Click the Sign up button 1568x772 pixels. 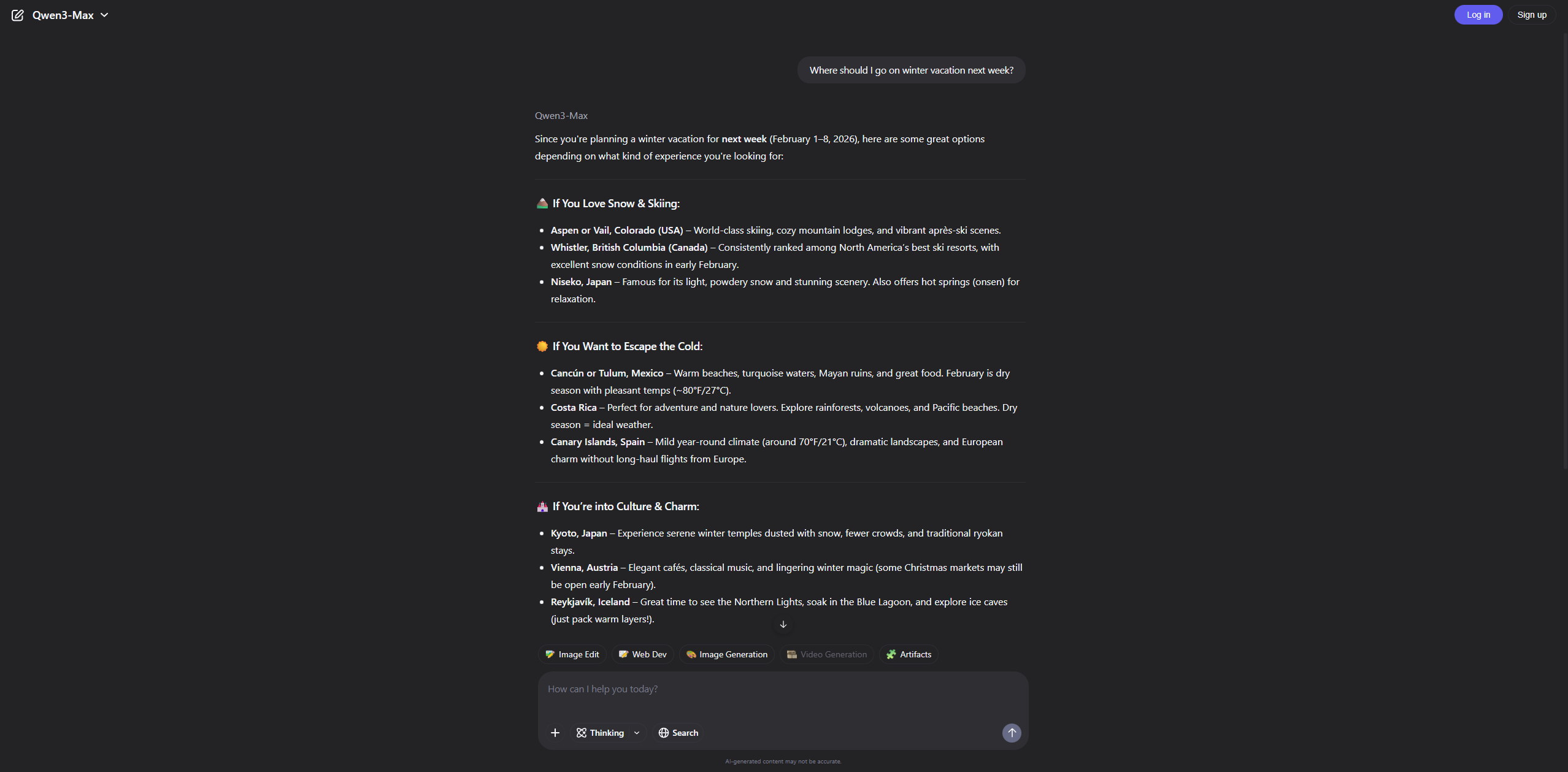click(x=1531, y=15)
